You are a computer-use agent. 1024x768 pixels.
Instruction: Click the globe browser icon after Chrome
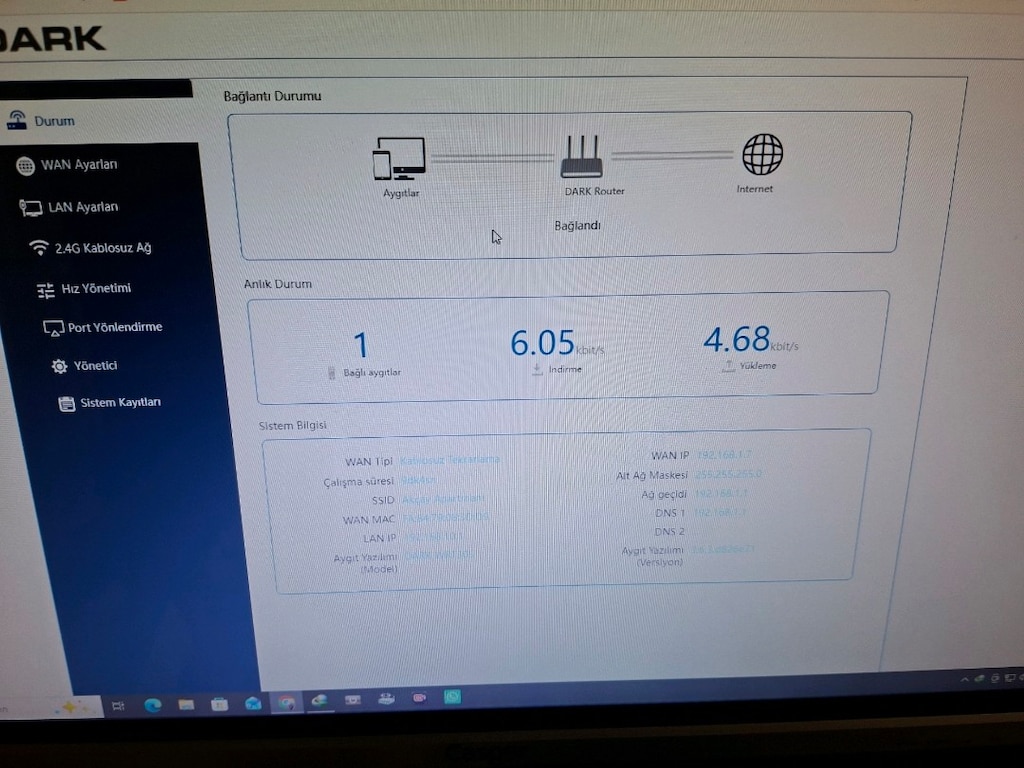319,701
